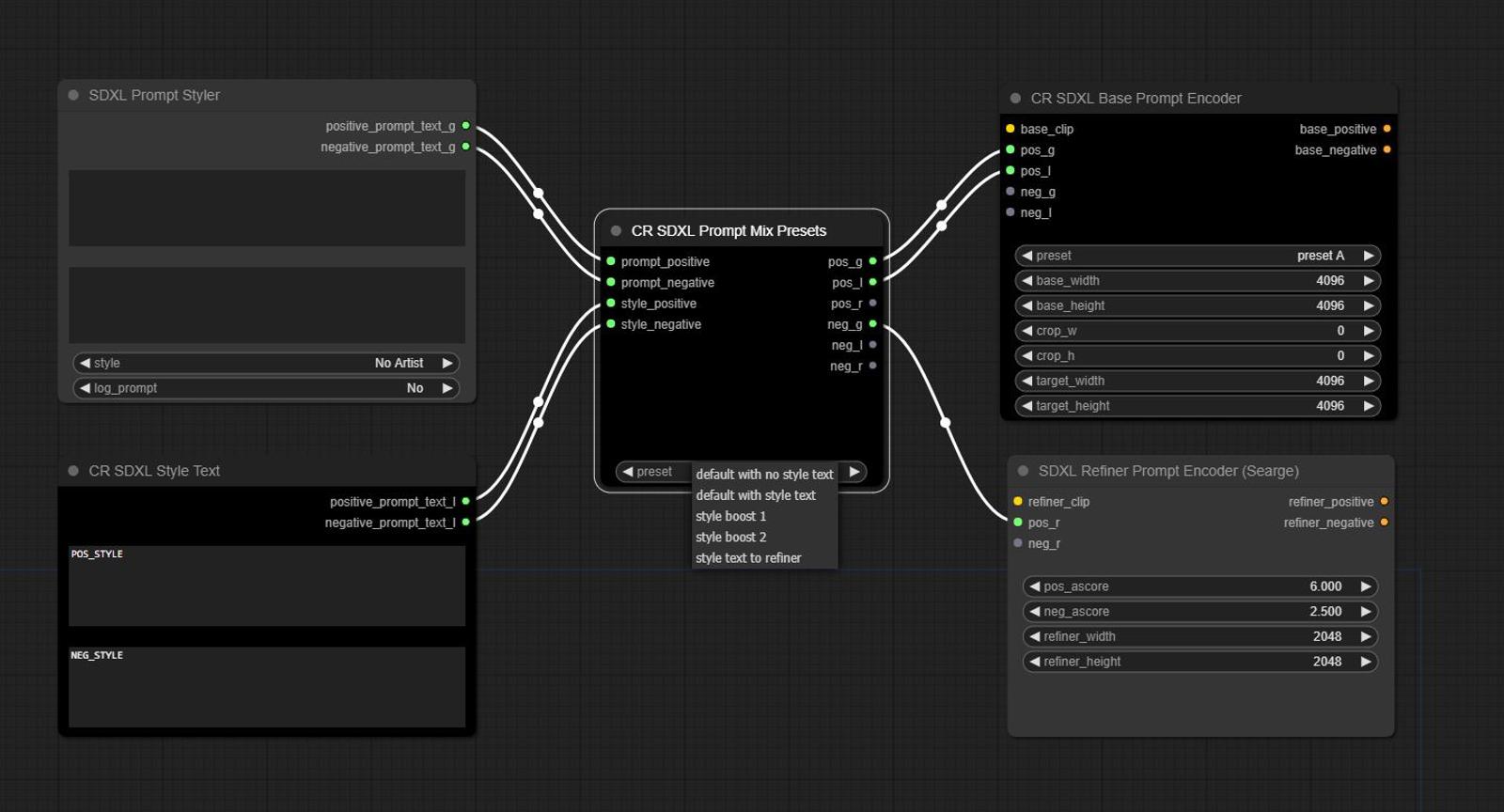The image size is (1504, 812).
Task: Select the SDXL Refiner Prompt Encoder title
Action: pos(1168,471)
